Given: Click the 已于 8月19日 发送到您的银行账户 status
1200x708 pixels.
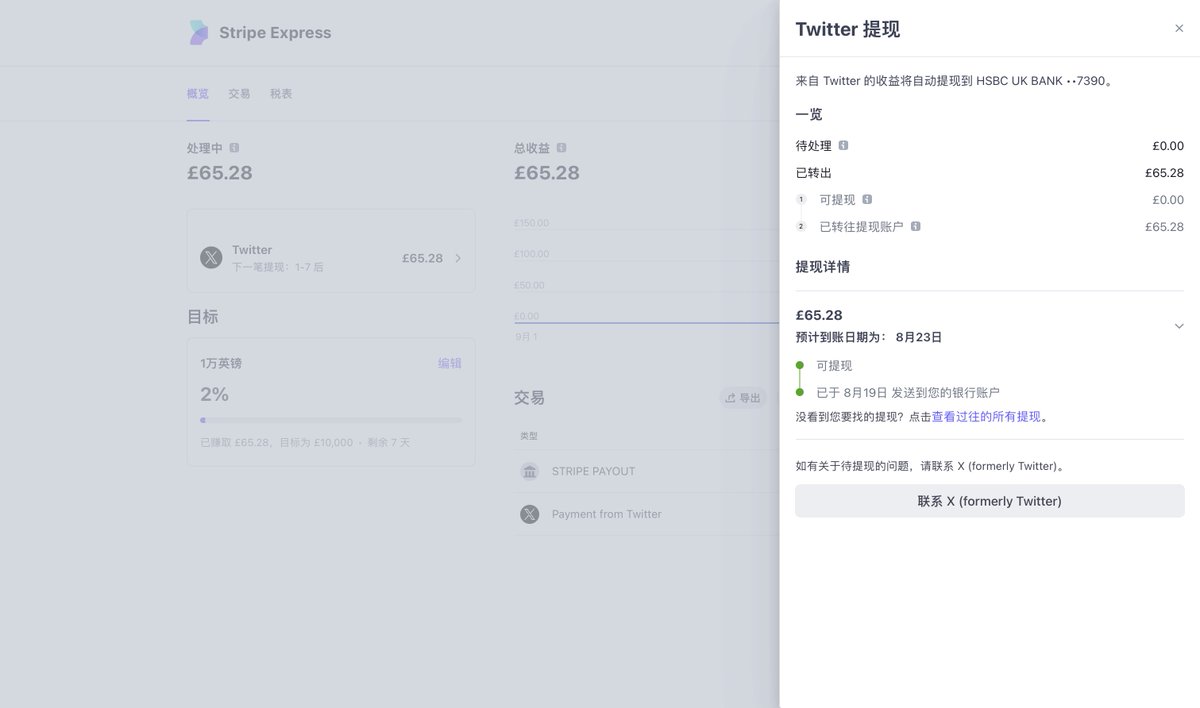Looking at the screenshot, I should click(x=908, y=393).
